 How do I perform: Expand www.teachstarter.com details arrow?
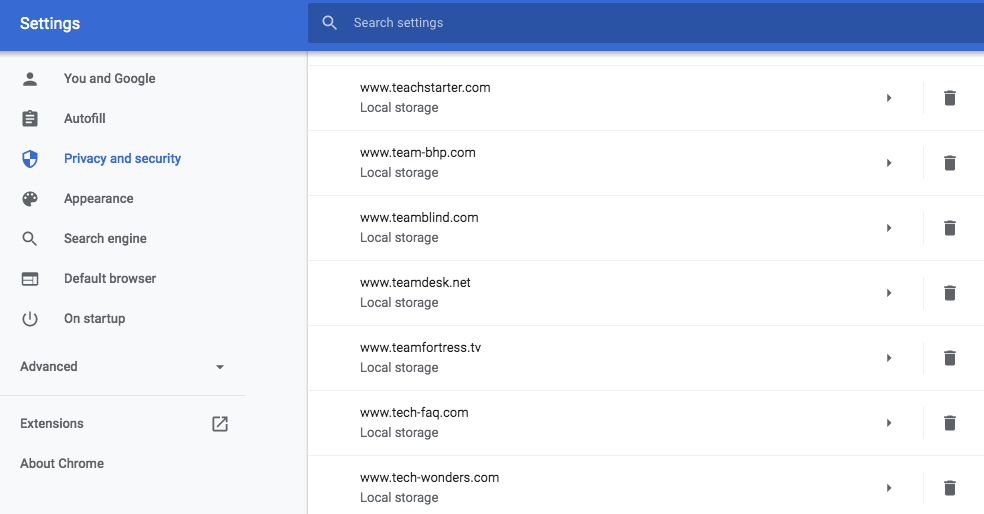[x=889, y=98]
